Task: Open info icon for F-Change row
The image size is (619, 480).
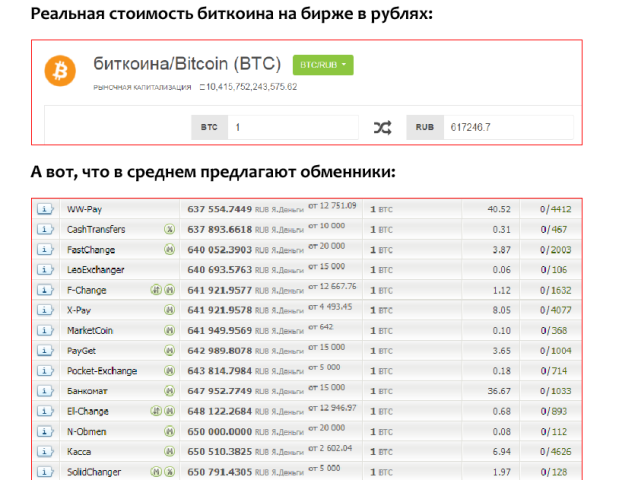Action: pyautogui.click(x=45, y=290)
